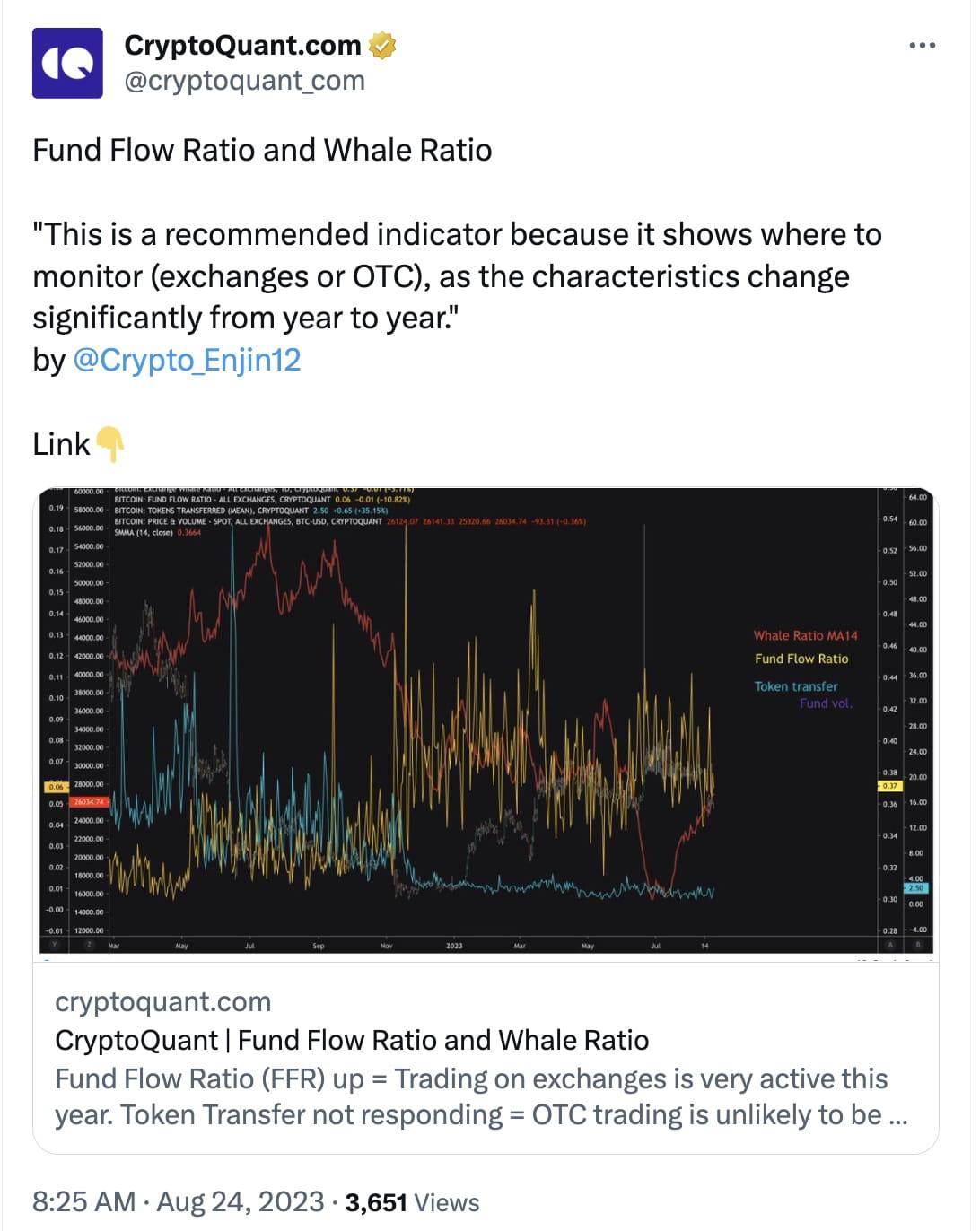The height and width of the screenshot is (1231, 980).
Task: Hide the Fund Flow Ratio series
Action: point(801,659)
